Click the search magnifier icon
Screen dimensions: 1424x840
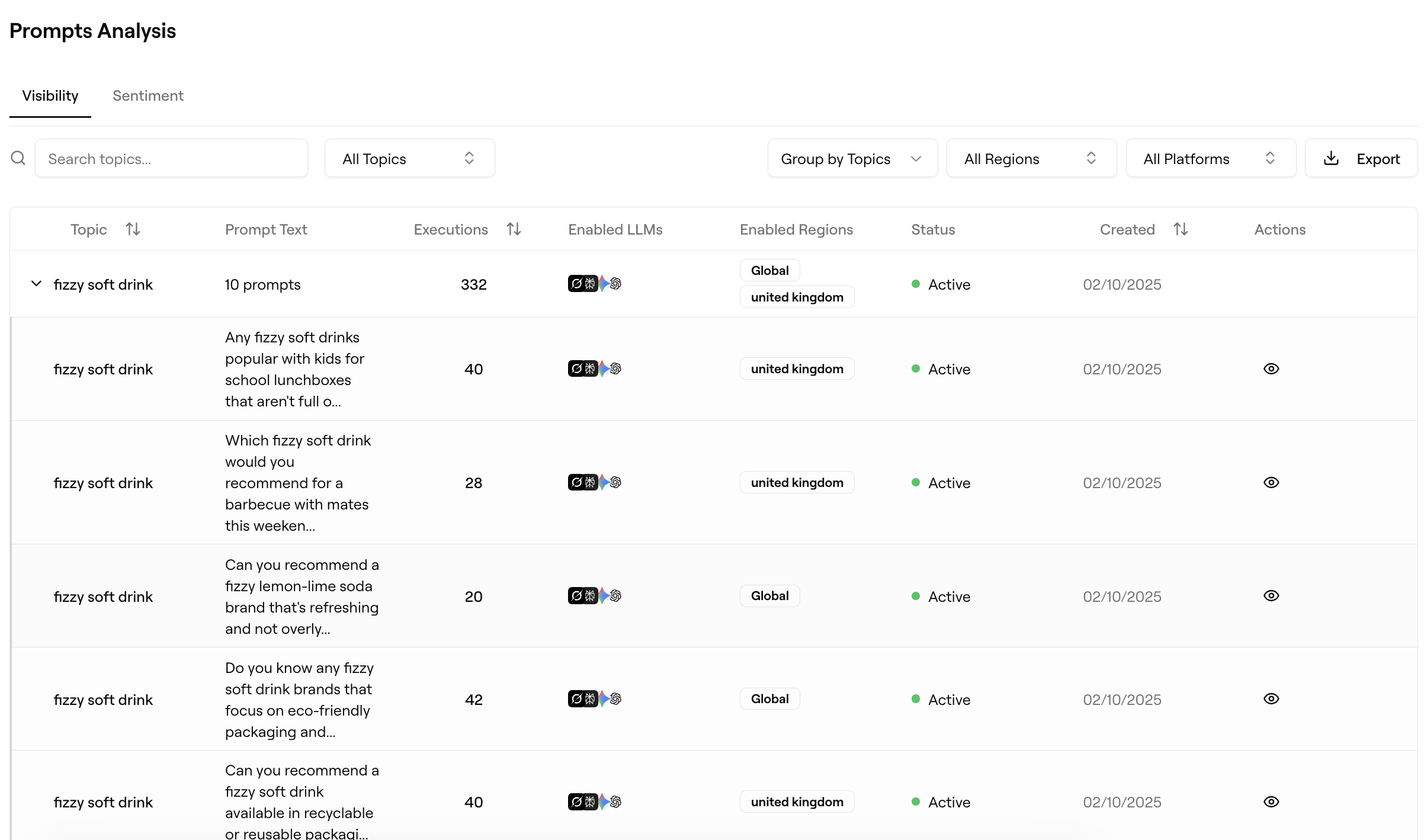coord(18,158)
